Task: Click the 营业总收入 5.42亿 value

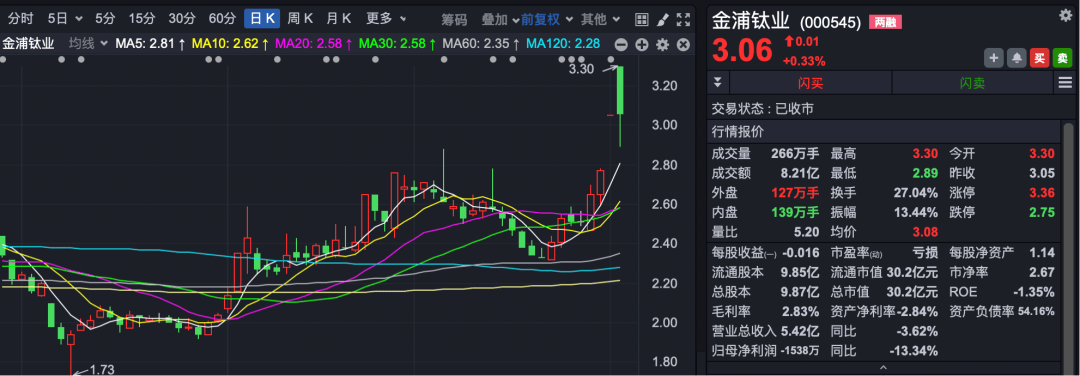Action: click(800, 331)
